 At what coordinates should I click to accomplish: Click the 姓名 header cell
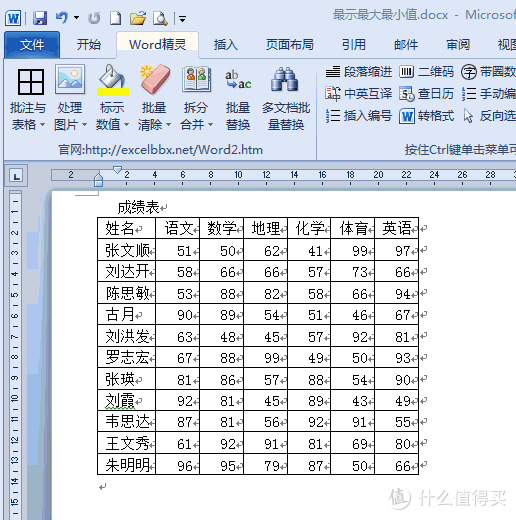click(126, 228)
